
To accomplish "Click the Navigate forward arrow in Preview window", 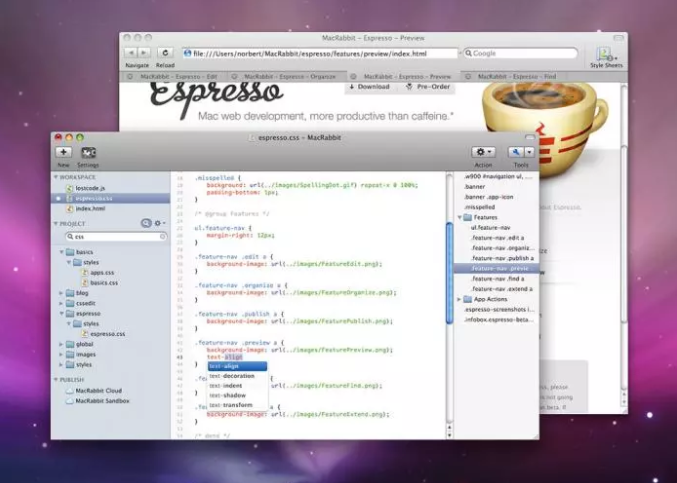I will tap(144, 53).
